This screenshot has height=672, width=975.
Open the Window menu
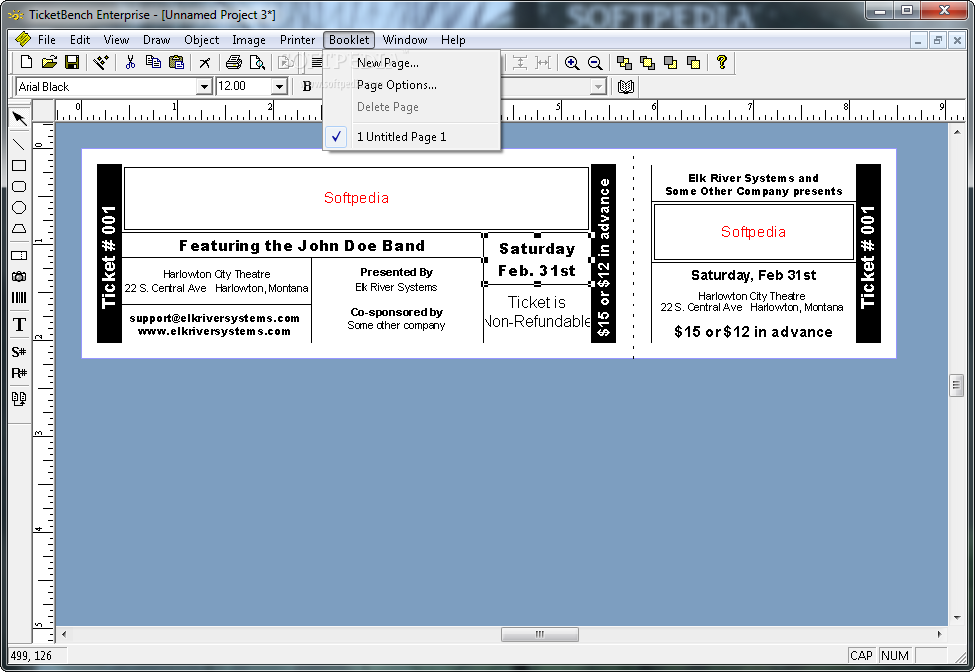pyautogui.click(x=405, y=40)
